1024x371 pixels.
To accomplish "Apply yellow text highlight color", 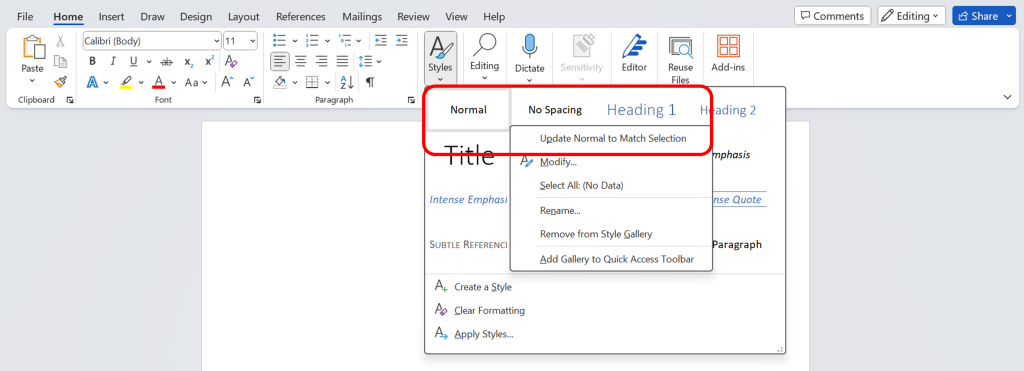I will [x=127, y=82].
